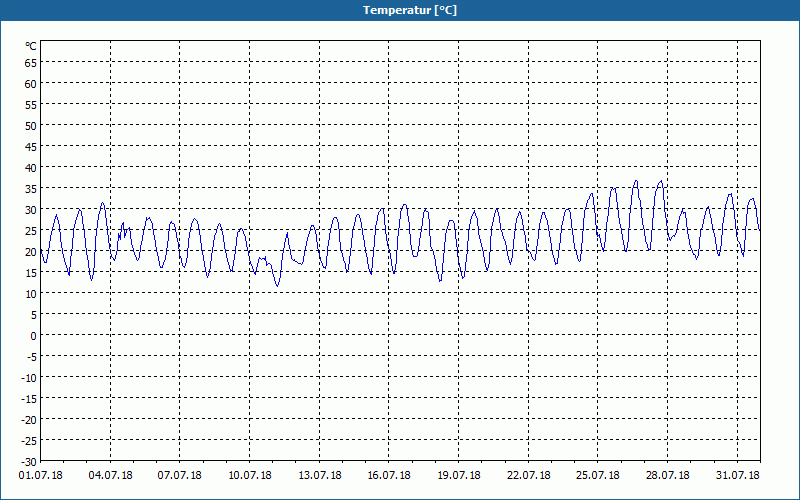The height and width of the screenshot is (500, 800).
Task: Pick the 13.07.18 date label
Action: pos(320,475)
